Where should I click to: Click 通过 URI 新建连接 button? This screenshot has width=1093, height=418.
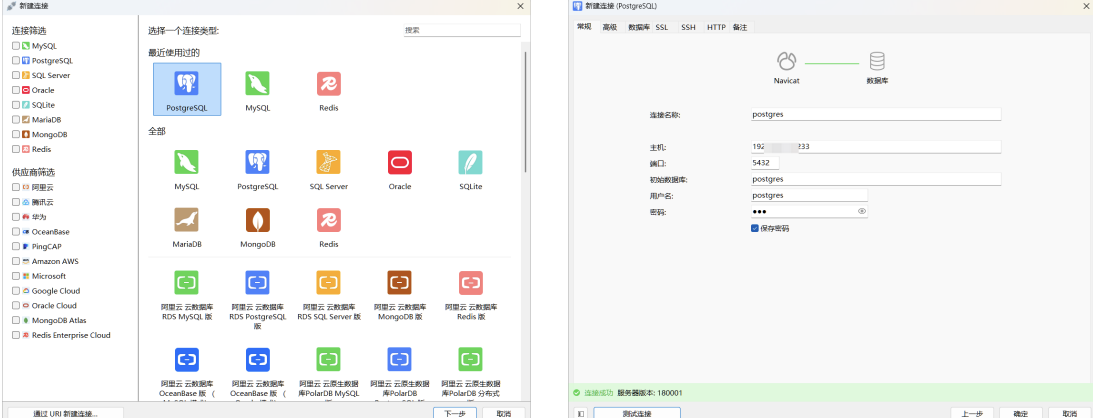point(66,413)
